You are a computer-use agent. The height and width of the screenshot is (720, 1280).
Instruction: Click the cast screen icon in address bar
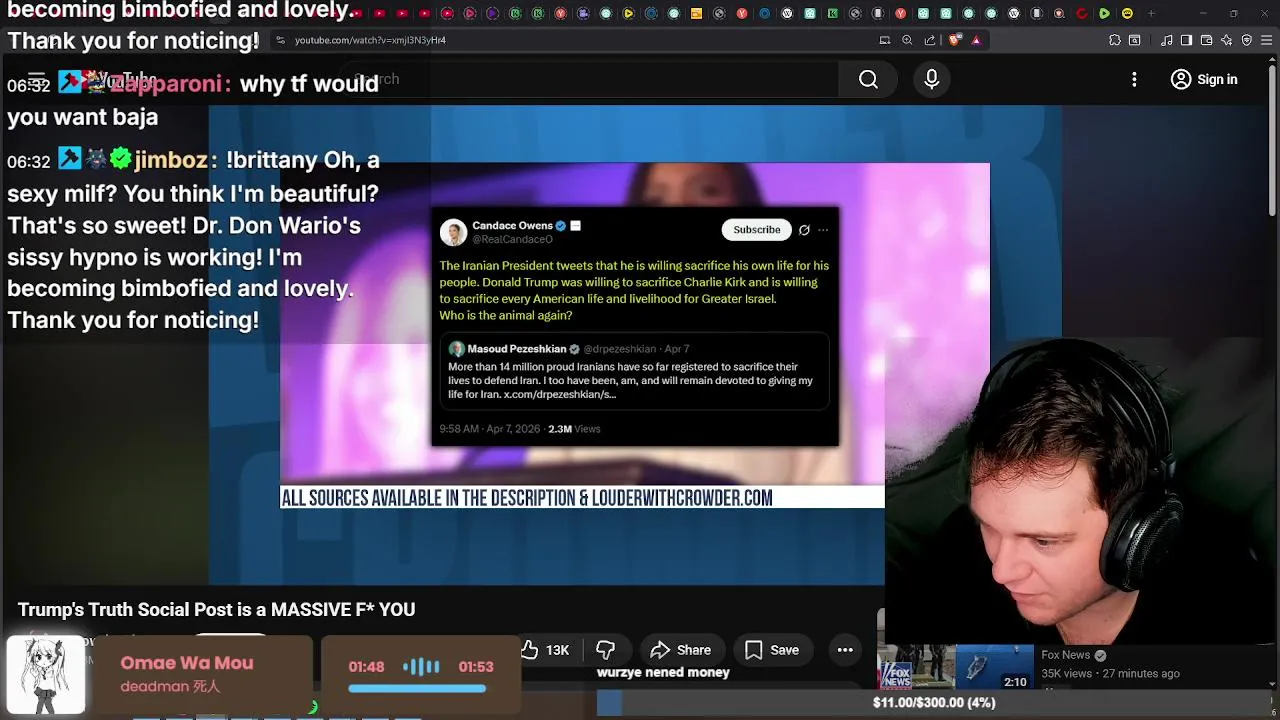click(885, 40)
